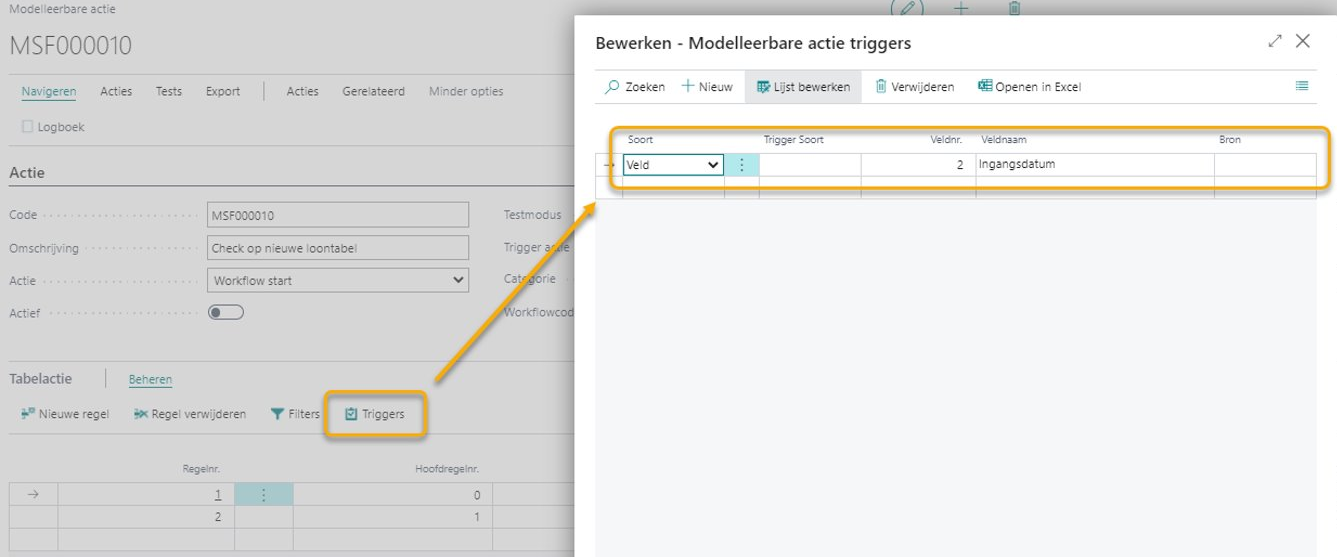
Task: Open the Gerelateerd menu
Action: pos(373,91)
